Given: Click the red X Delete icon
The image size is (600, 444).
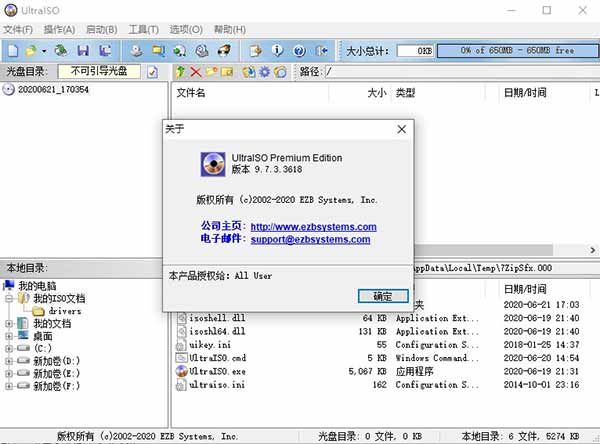Looking at the screenshot, I should point(196,72).
